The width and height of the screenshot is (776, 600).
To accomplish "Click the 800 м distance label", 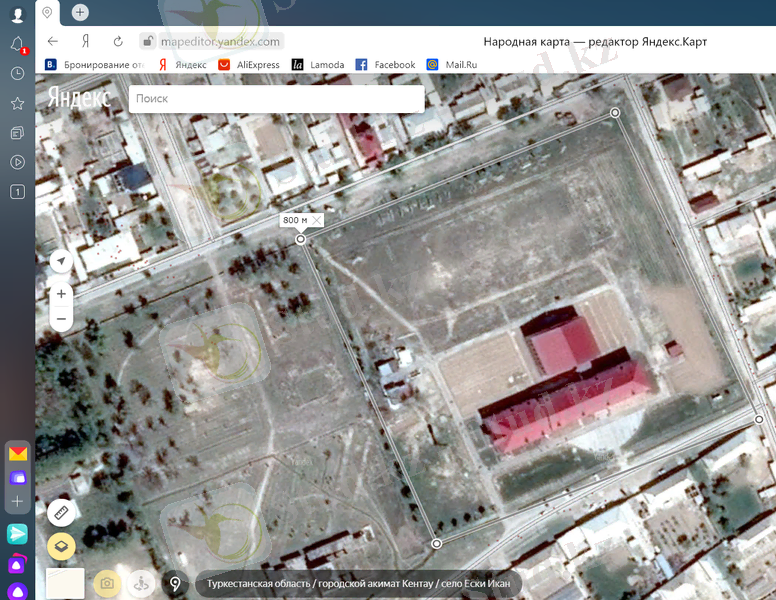I will tap(295, 220).
